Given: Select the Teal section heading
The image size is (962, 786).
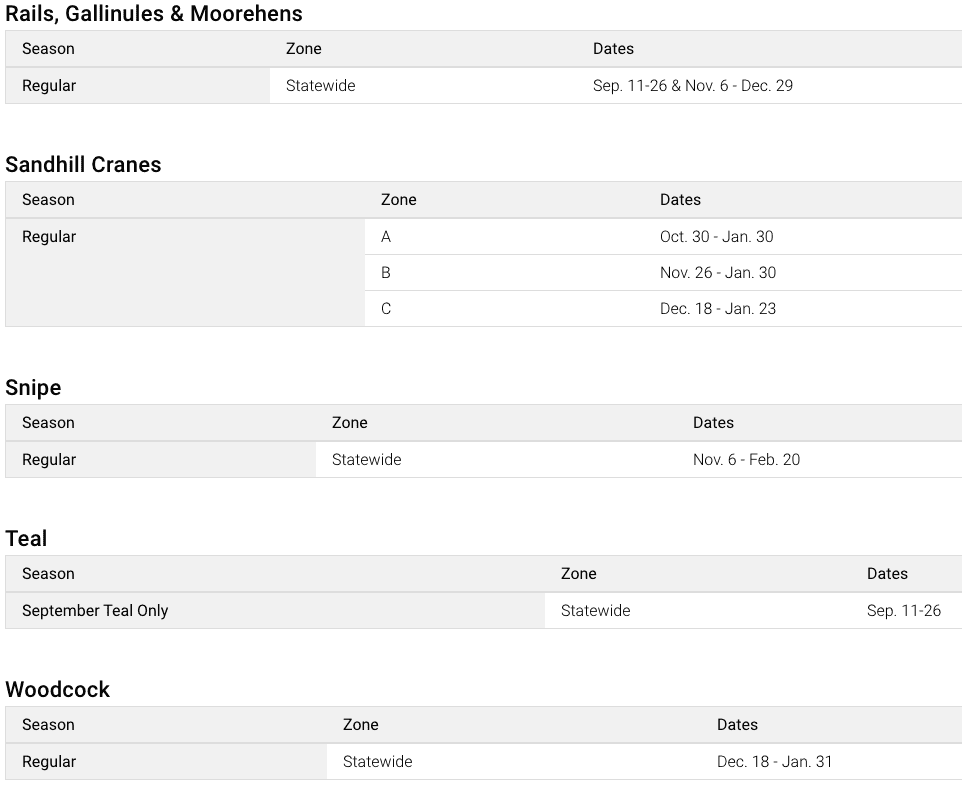Looking at the screenshot, I should click(x=26, y=539).
